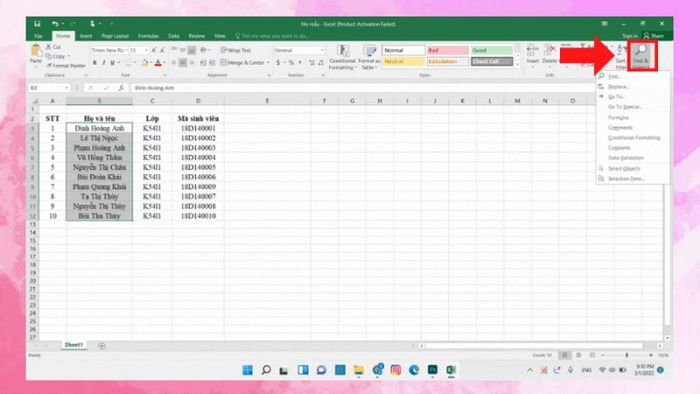Click the Save icon in the title bar
The height and width of the screenshot is (394, 700).
tap(37, 24)
